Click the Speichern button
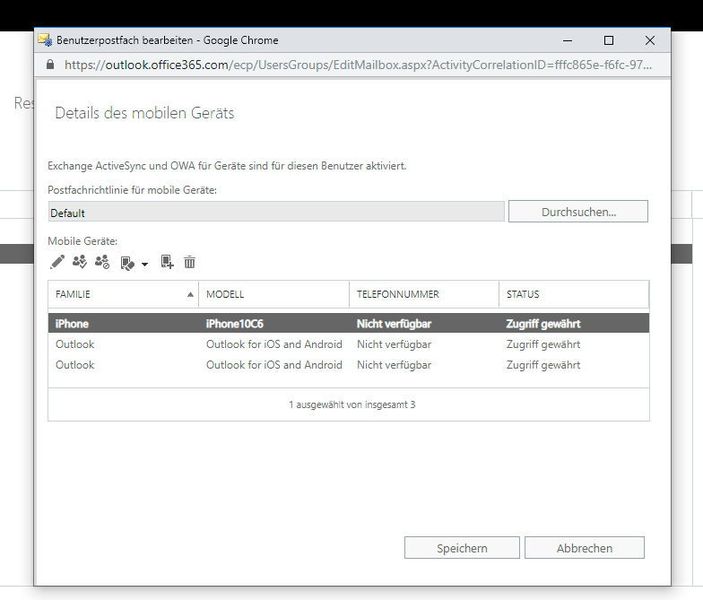Viewport: 703px width, 600px height. pos(462,548)
